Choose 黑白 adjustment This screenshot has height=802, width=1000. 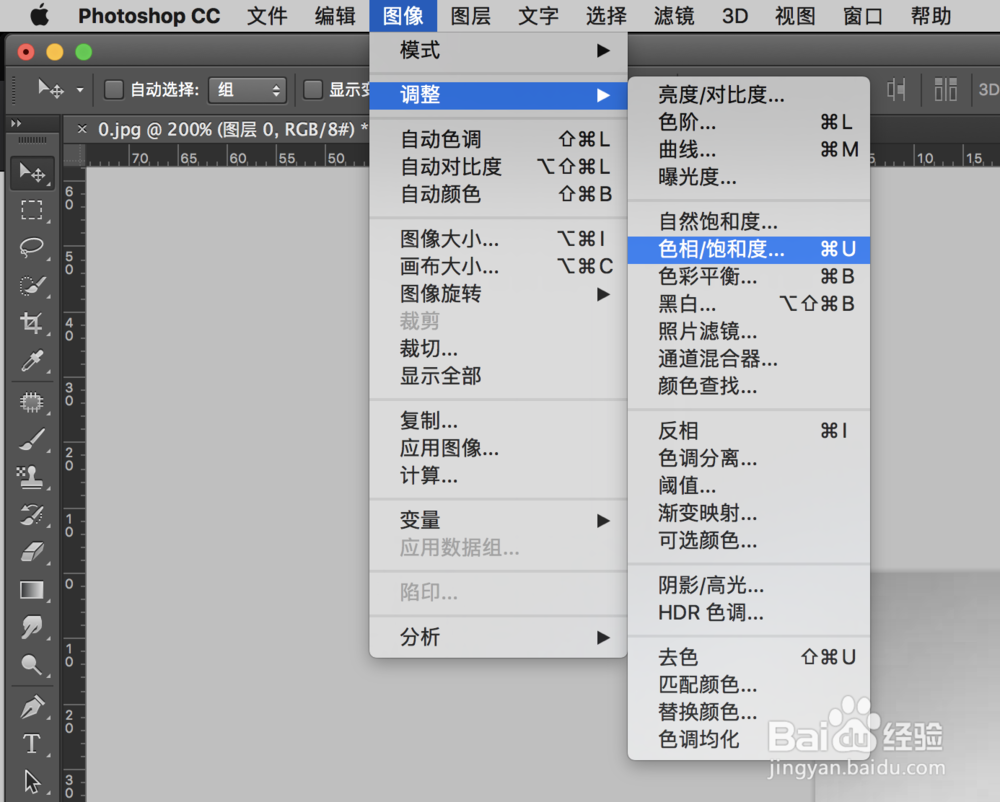tap(749, 304)
